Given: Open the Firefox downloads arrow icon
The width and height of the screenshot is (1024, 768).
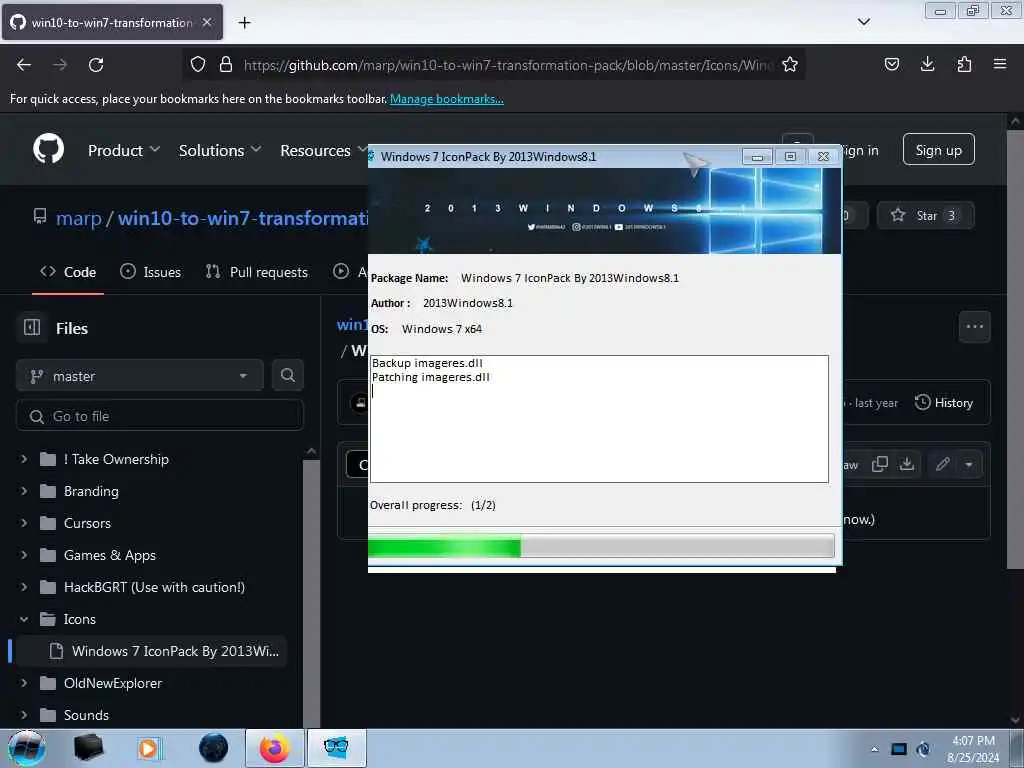Looking at the screenshot, I should [x=927, y=64].
